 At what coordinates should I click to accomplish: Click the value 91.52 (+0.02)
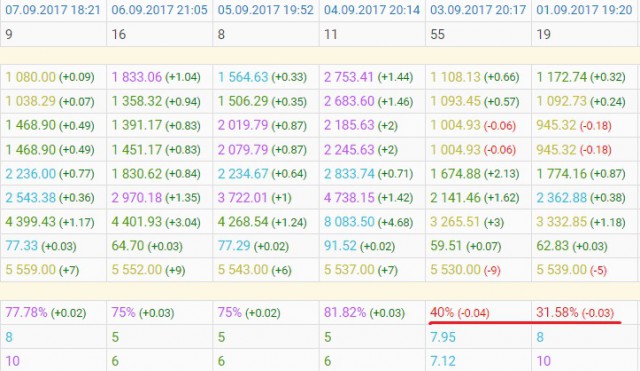(x=360, y=246)
